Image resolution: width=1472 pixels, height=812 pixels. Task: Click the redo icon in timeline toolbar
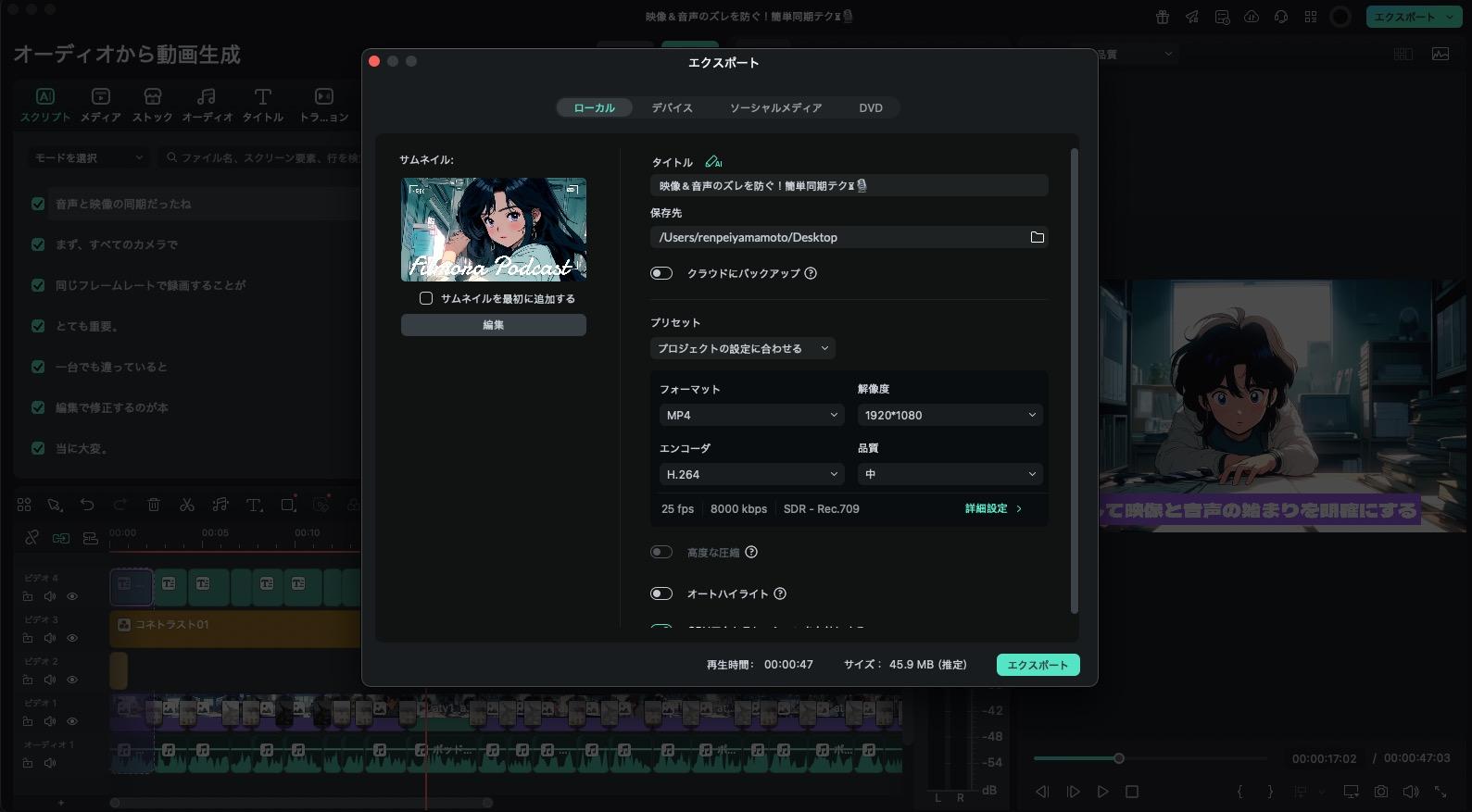pyautogui.click(x=120, y=505)
